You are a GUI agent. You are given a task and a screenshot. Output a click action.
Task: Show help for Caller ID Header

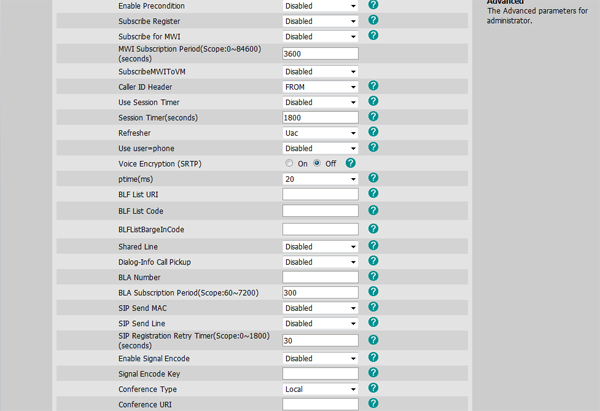tap(373, 86)
